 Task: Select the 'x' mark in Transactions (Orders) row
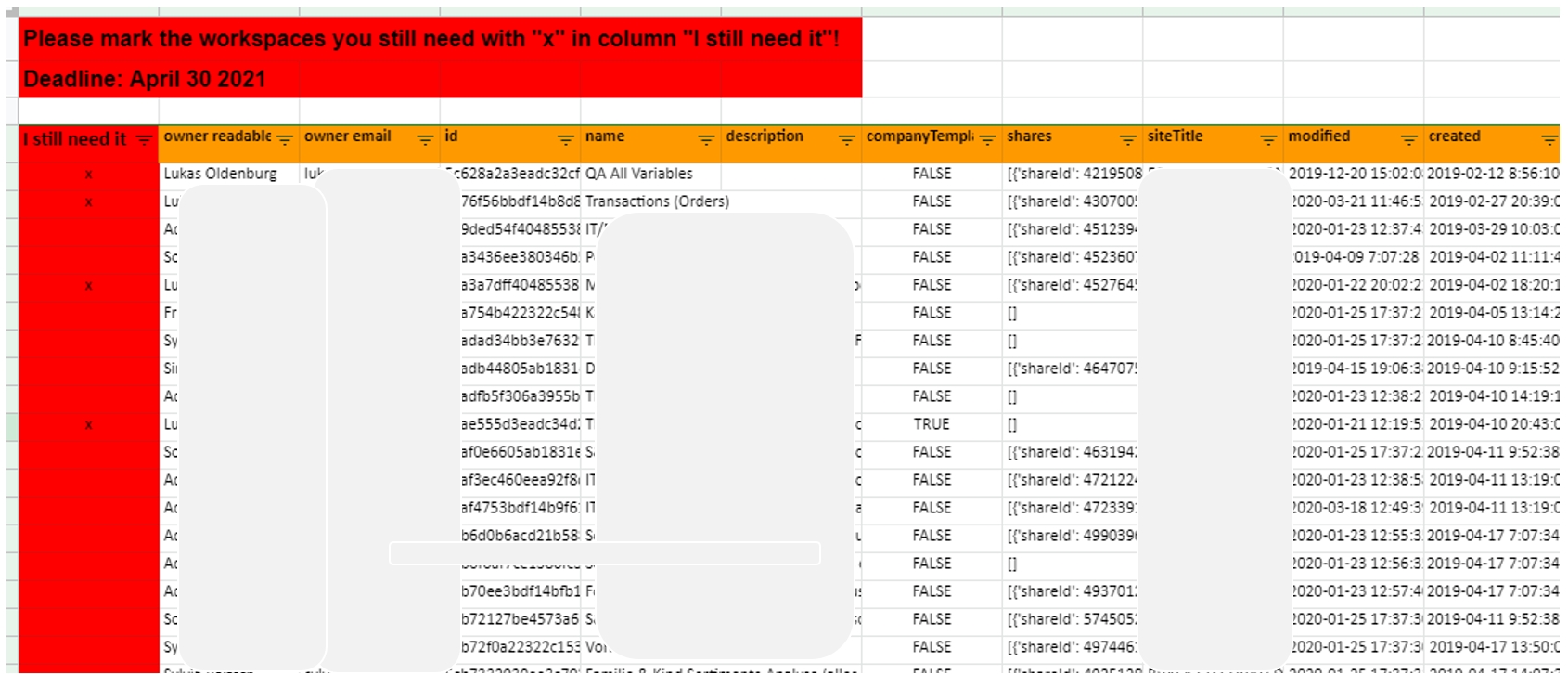[89, 202]
